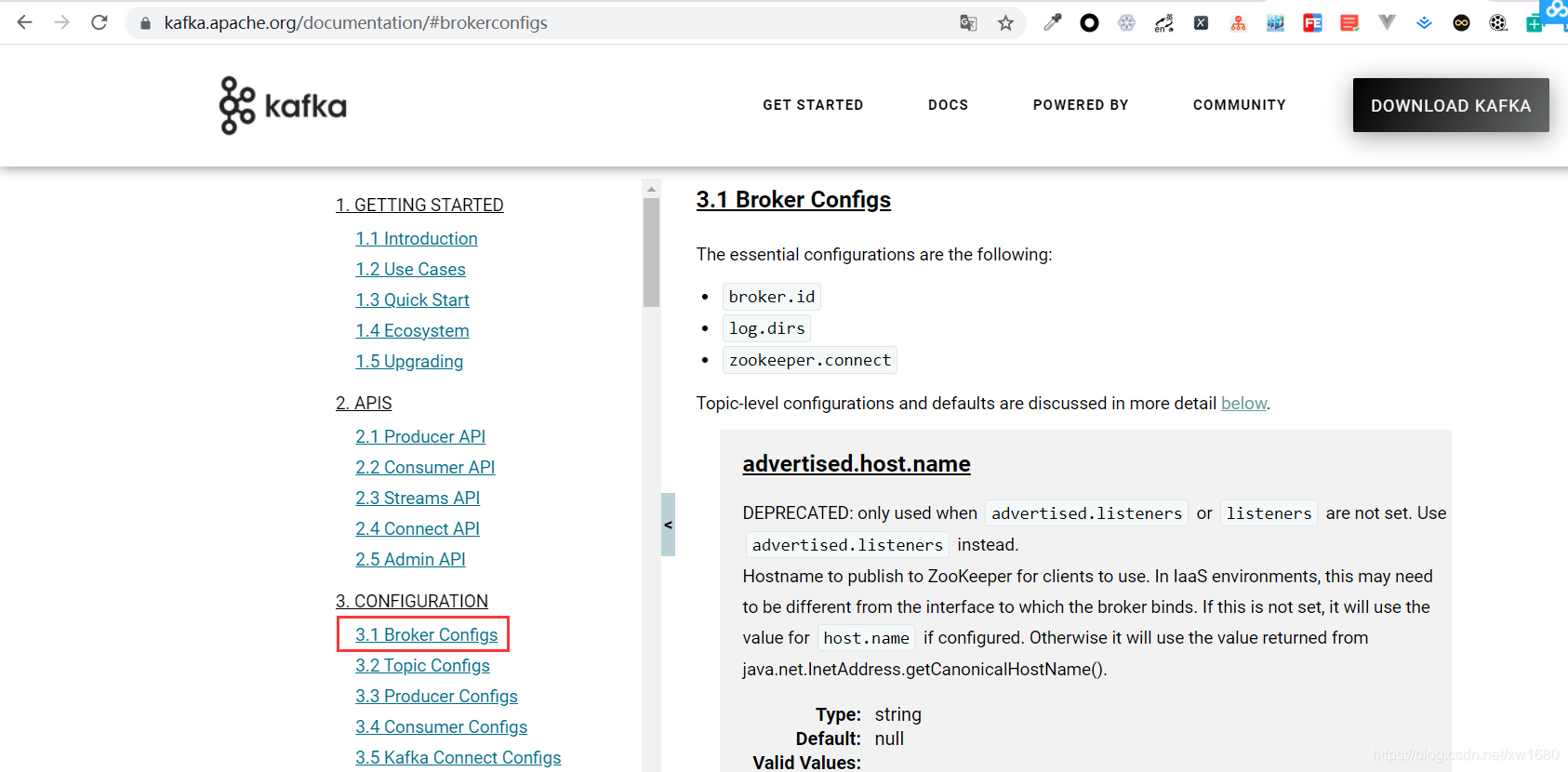The image size is (1568, 772).
Task: Click the DOWNLOAD KAFKA button
Action: click(x=1451, y=105)
